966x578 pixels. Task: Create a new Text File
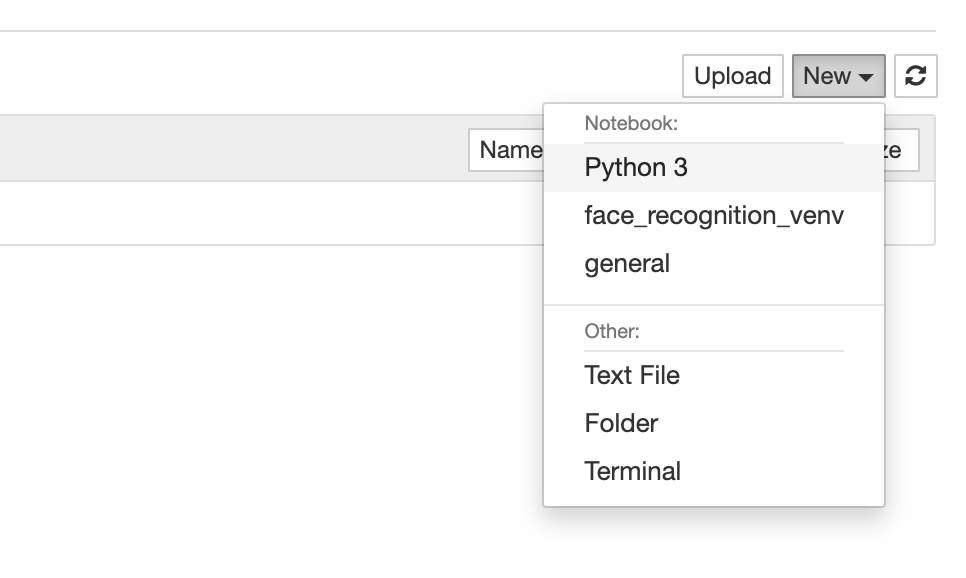pyautogui.click(x=632, y=376)
